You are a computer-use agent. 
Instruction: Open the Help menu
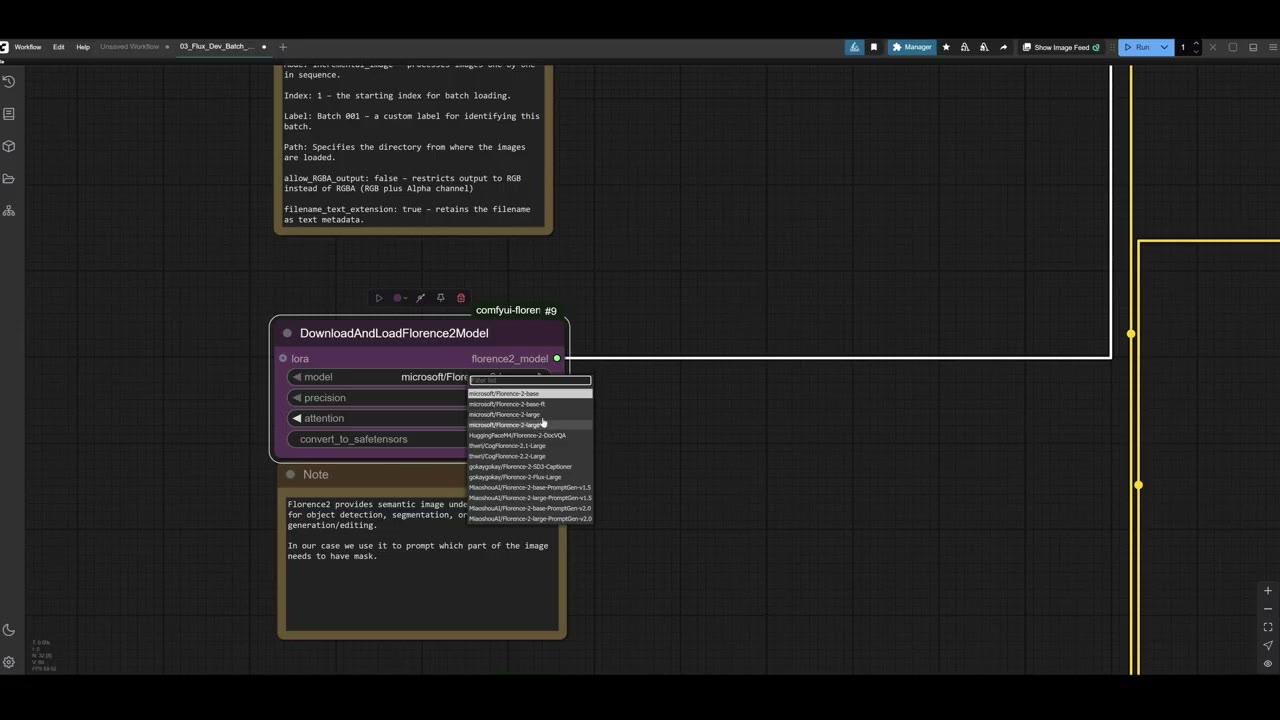(x=83, y=47)
